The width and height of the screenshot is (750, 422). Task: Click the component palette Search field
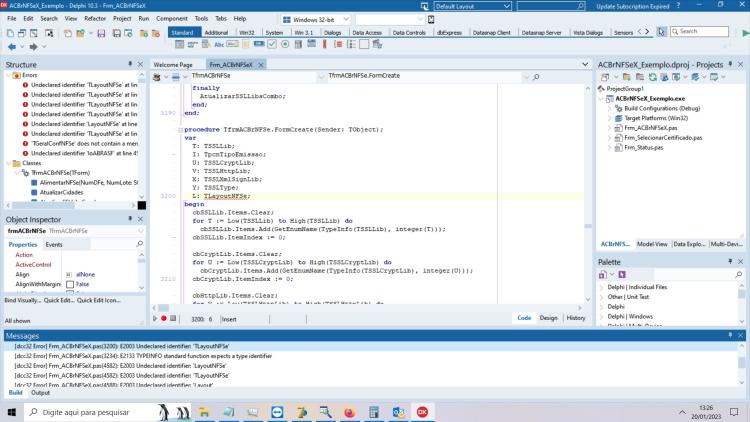[699, 32]
